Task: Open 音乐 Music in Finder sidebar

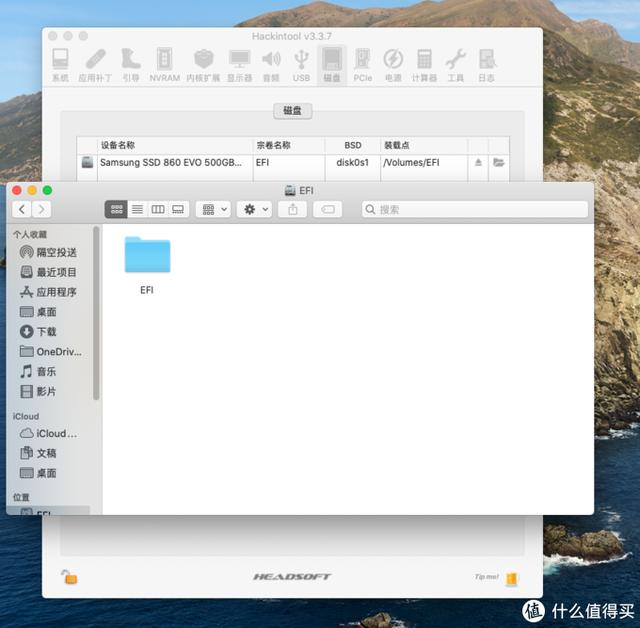Action: click(38, 372)
